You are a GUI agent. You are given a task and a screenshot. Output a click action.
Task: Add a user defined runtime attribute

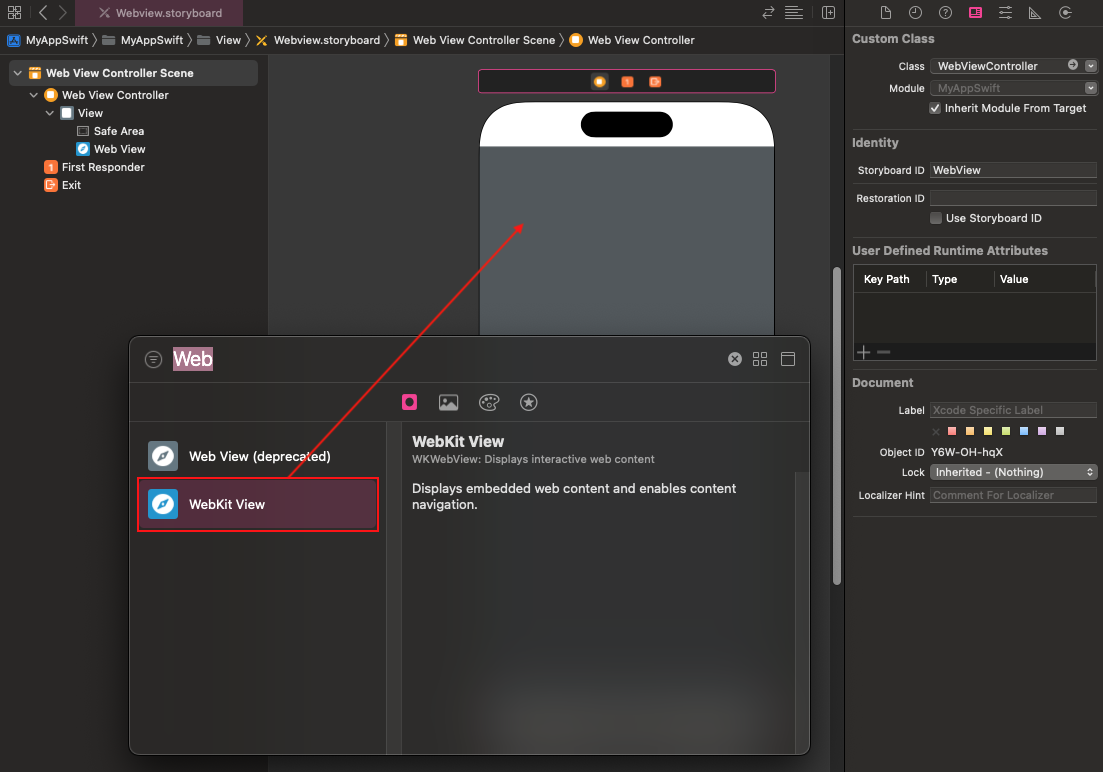pyautogui.click(x=864, y=352)
